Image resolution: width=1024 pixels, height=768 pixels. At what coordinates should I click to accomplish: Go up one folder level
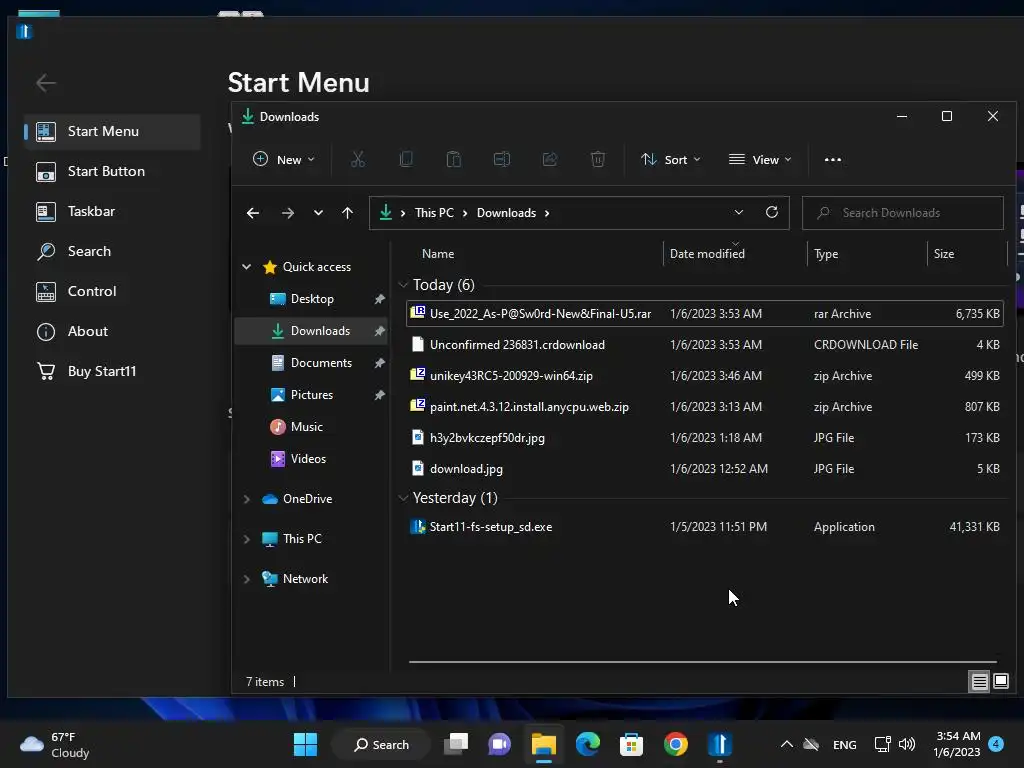click(x=347, y=213)
